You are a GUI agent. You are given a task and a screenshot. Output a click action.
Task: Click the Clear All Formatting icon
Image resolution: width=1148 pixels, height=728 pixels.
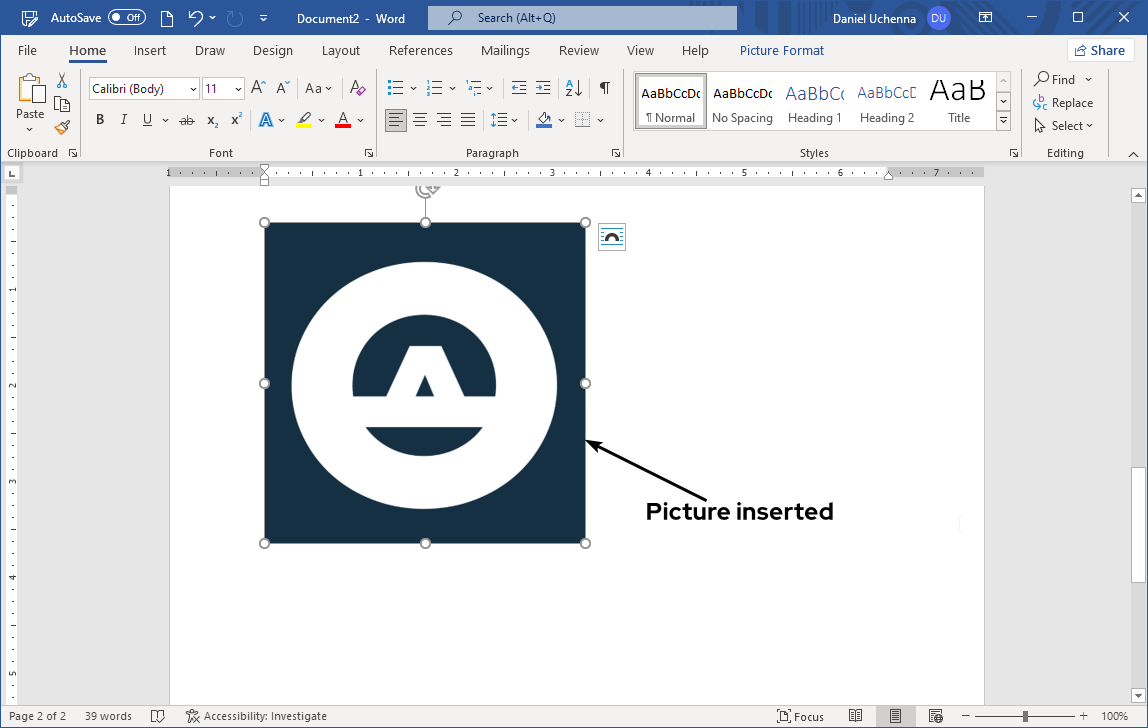point(358,88)
